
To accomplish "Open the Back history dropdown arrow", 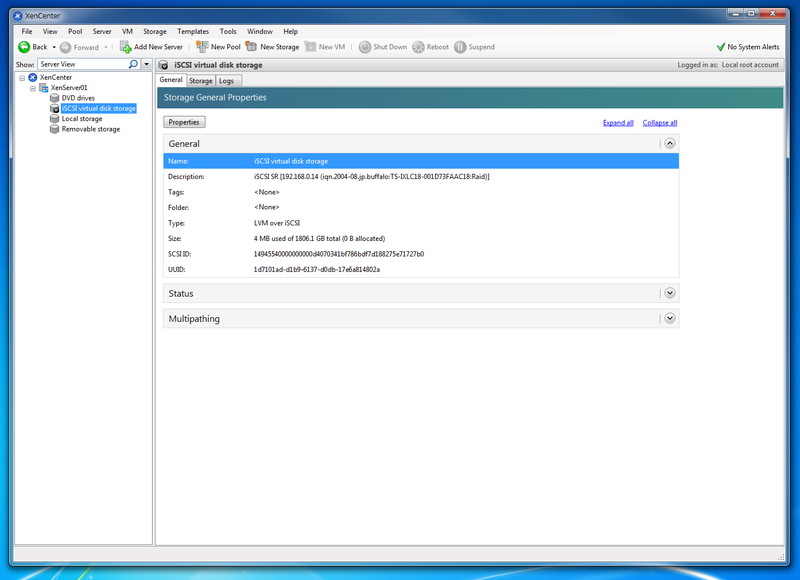I will [54, 47].
